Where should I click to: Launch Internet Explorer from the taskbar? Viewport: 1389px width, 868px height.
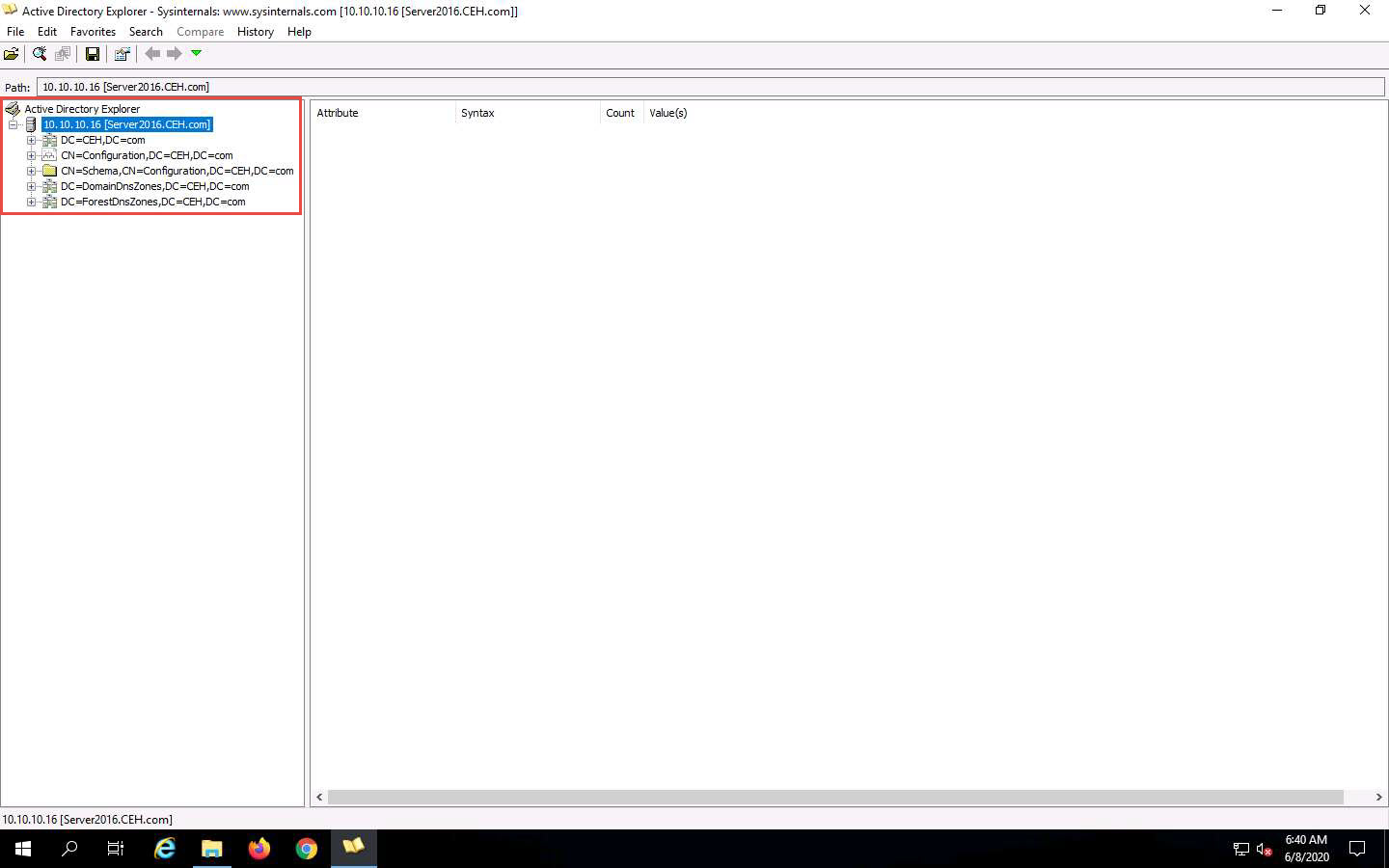point(165,849)
